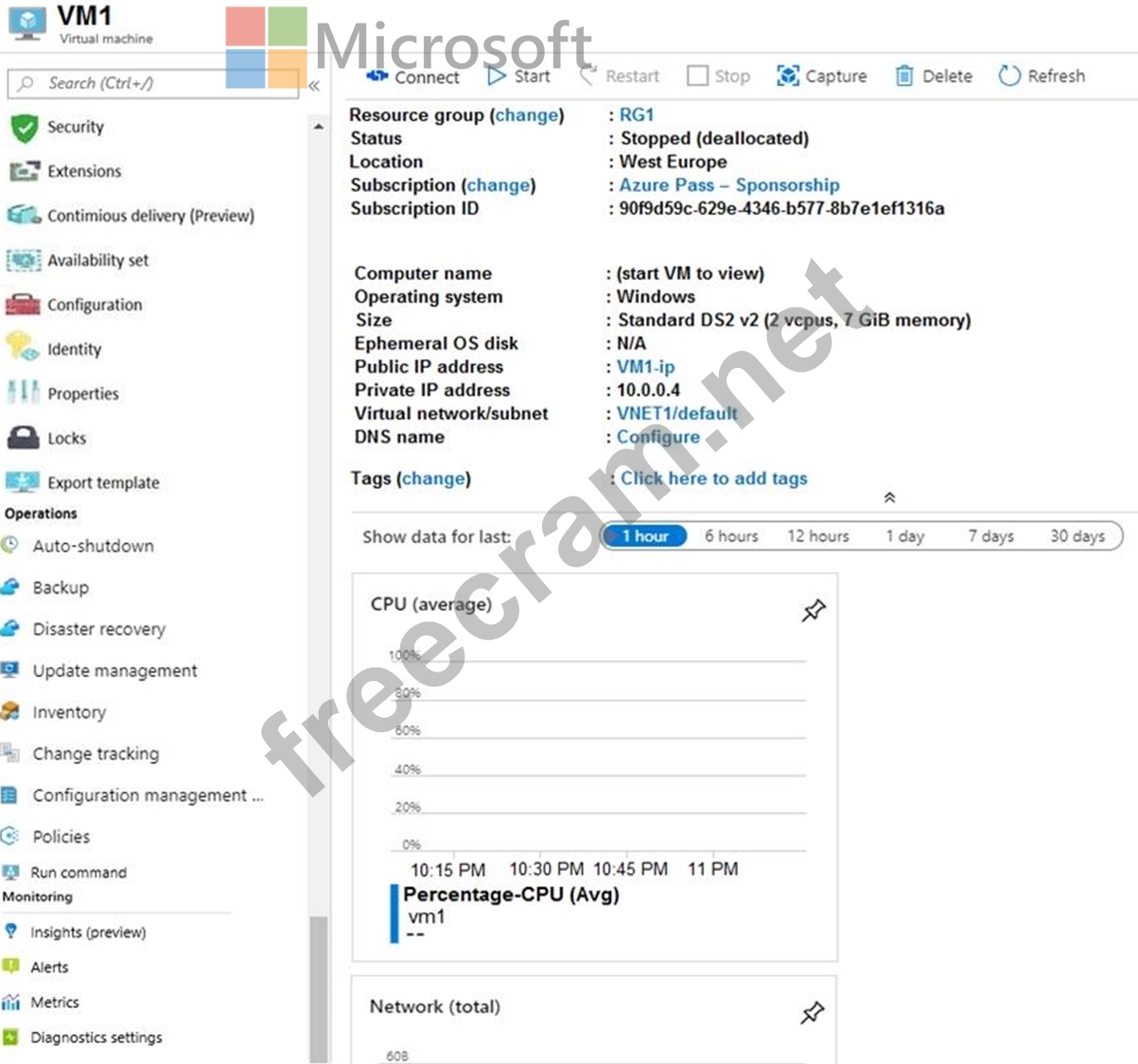
Task: Click the Stop toolbar button
Action: [x=719, y=76]
